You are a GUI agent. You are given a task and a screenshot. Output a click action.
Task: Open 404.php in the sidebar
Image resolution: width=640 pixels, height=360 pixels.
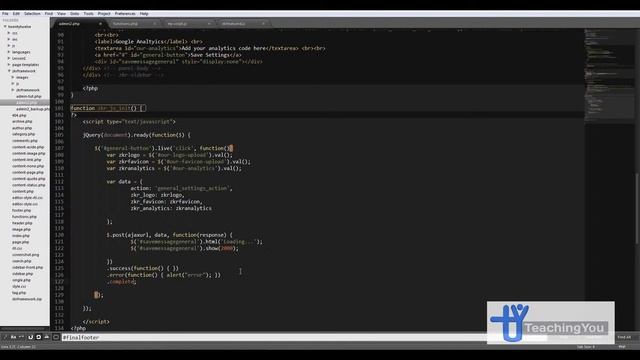(19, 115)
